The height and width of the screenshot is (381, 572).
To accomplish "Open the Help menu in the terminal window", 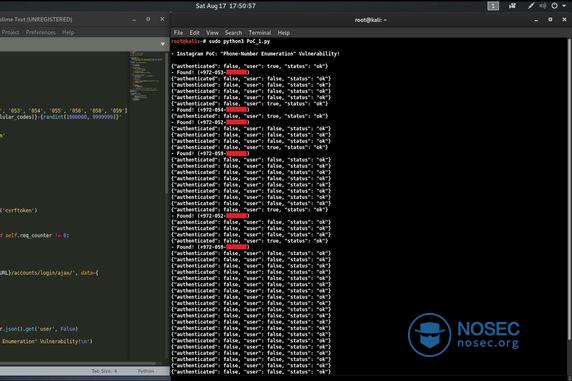I will point(283,32).
